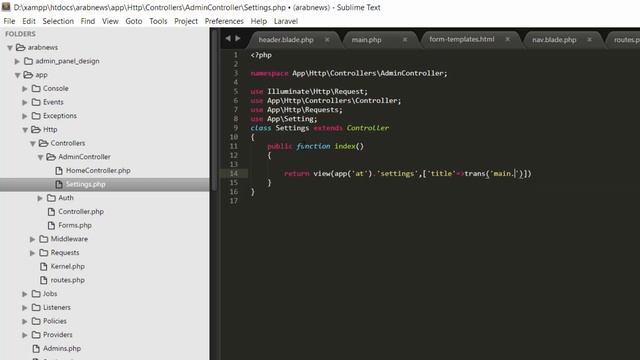Viewport: 640px width, 360px height.
Task: Click the Kernel.php file icon
Action: coord(44,266)
